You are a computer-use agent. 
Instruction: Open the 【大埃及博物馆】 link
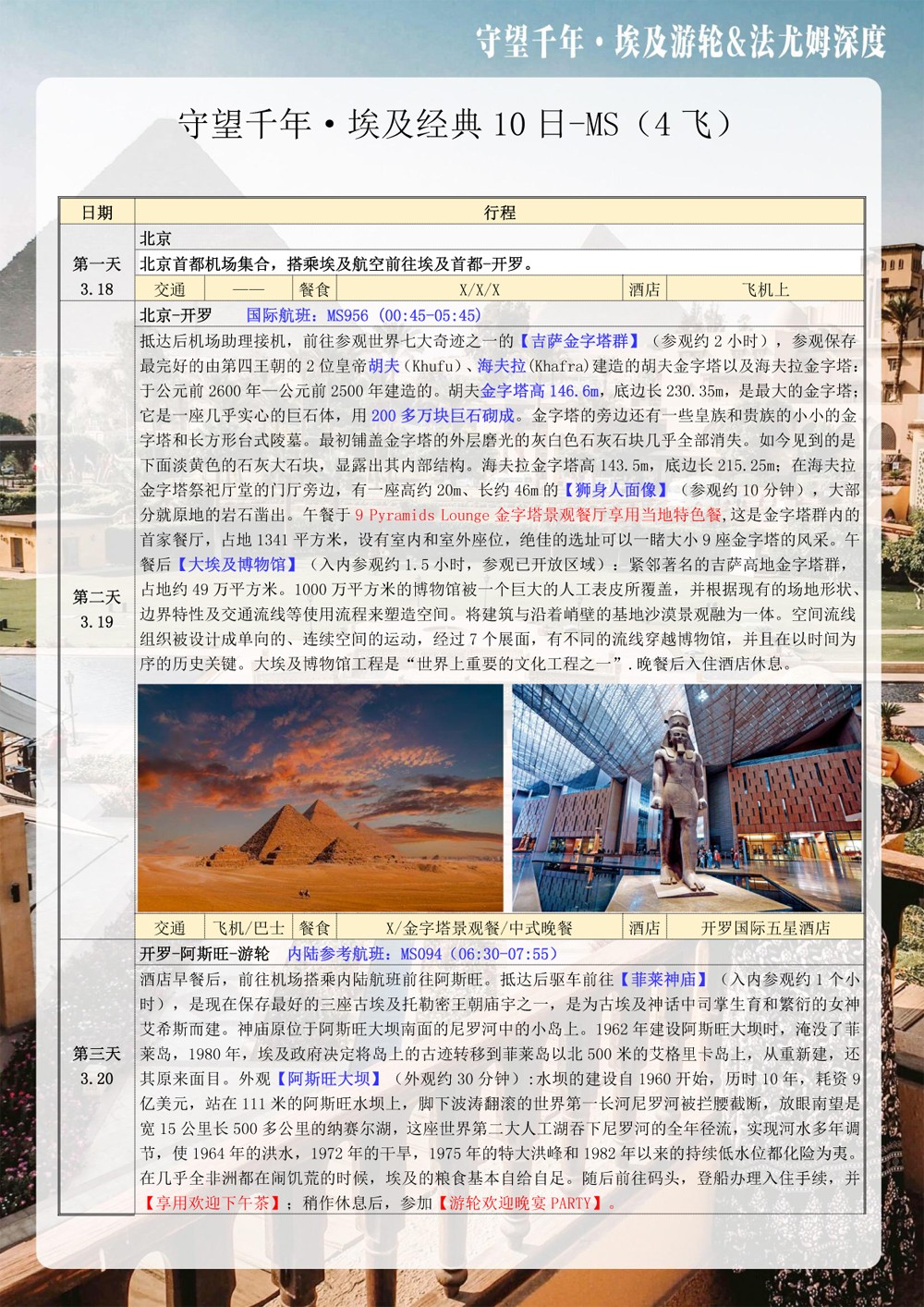point(237,564)
